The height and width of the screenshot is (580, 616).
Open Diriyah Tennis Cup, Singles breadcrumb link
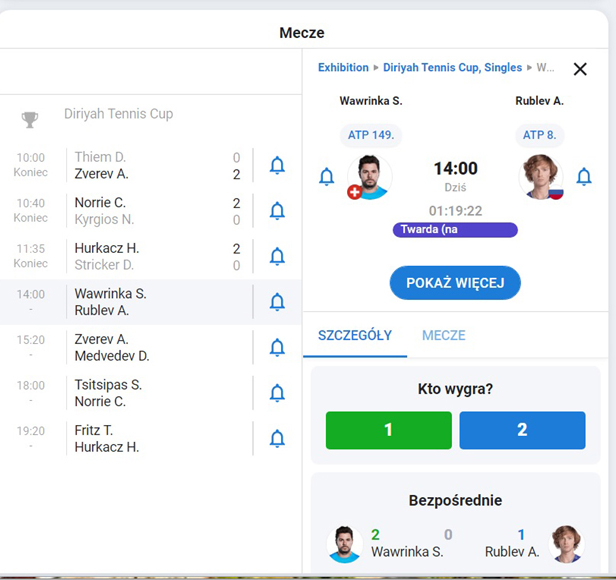(452, 68)
